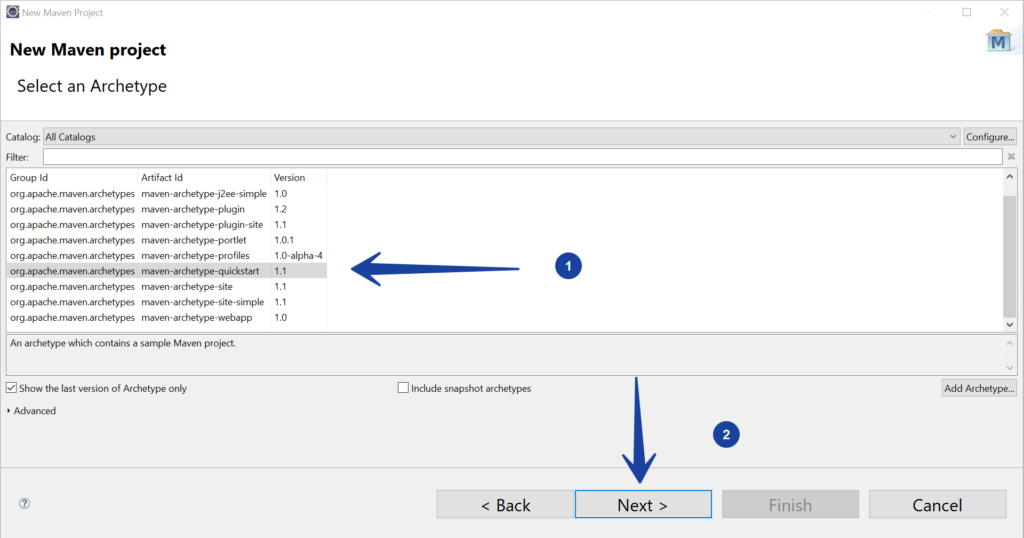Screen dimensions: 1024x538
Task: Click the help question mark icon
Action: (x=24, y=503)
